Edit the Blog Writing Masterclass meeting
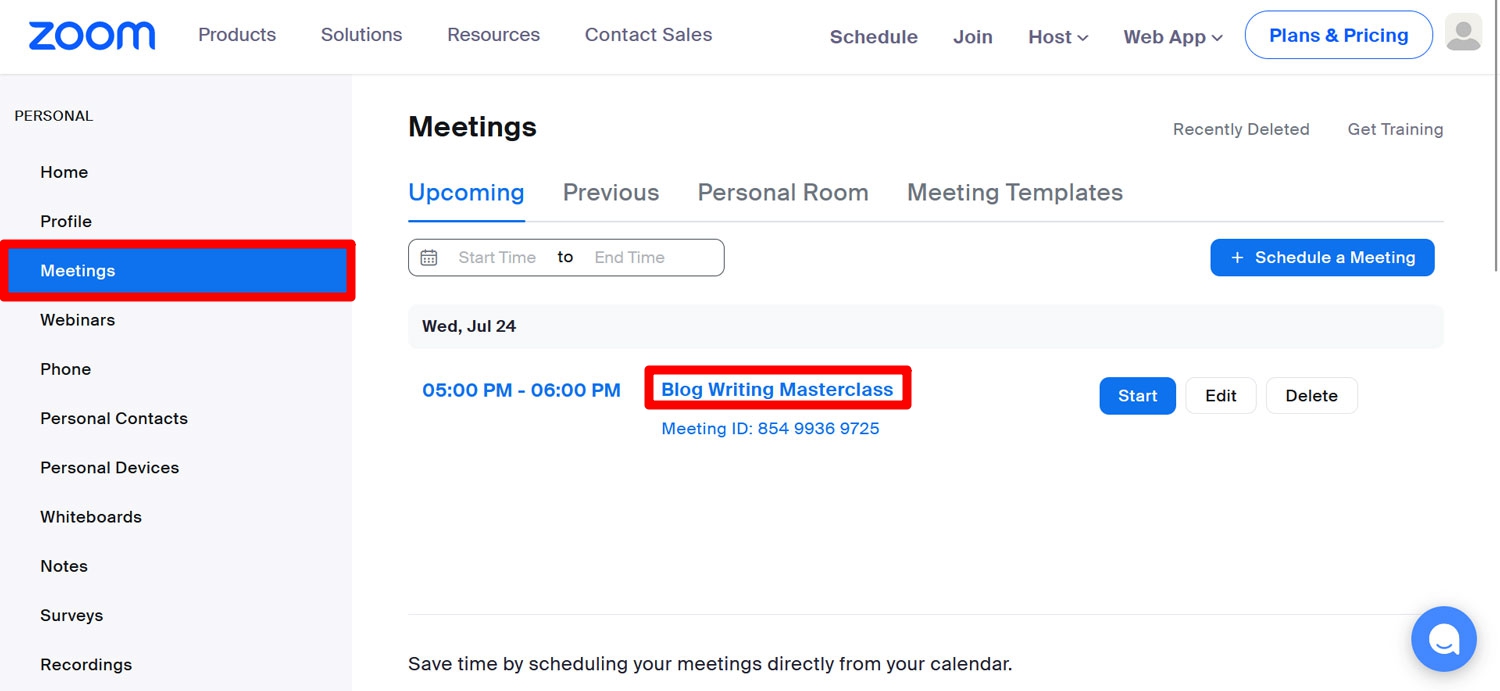 click(x=1221, y=396)
